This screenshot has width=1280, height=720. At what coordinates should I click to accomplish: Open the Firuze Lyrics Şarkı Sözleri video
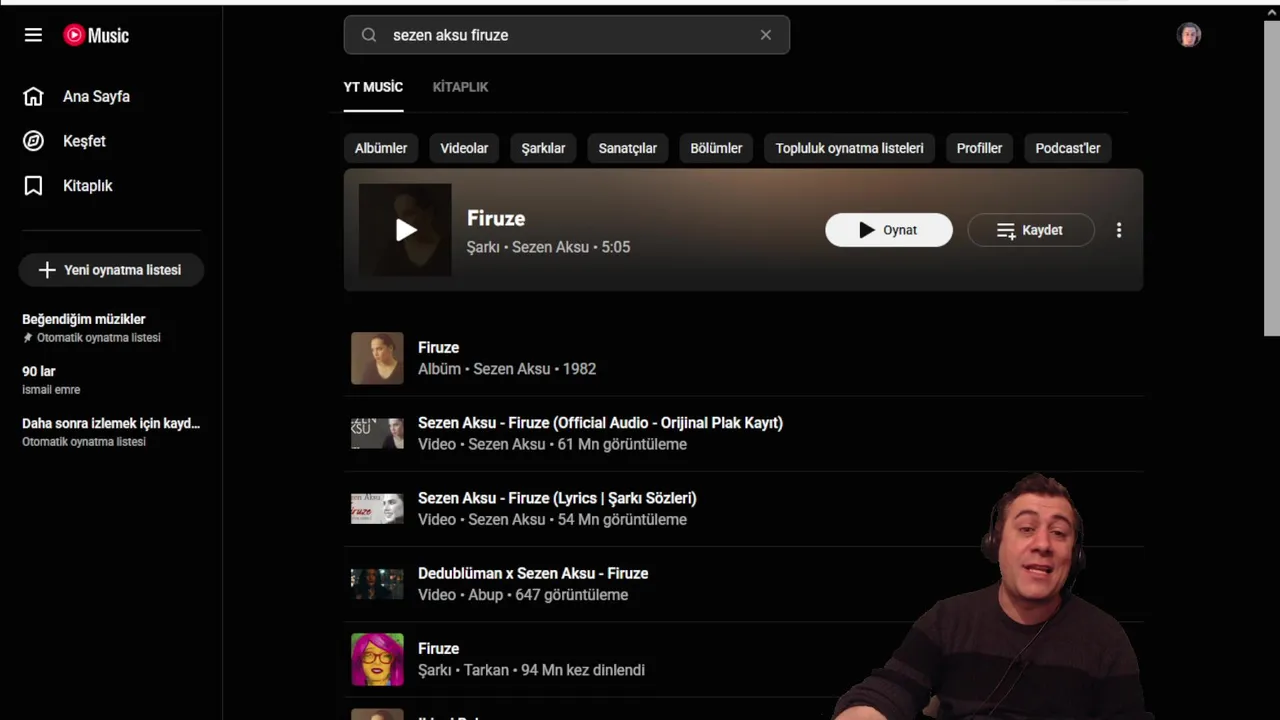tap(557, 498)
